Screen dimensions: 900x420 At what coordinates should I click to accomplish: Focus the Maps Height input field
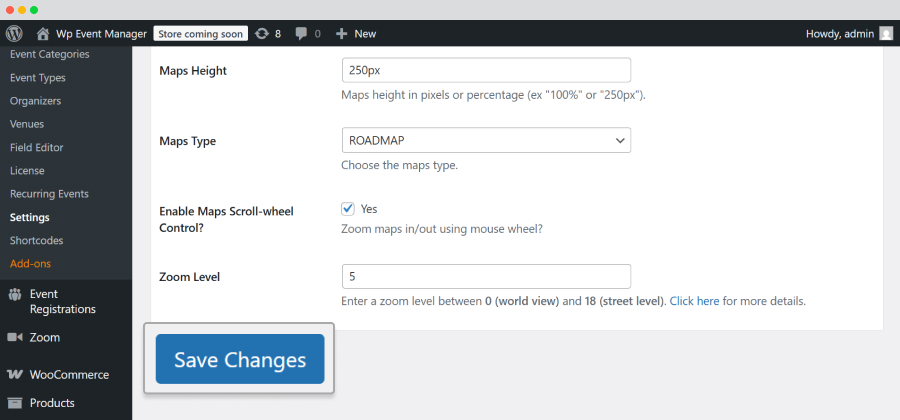click(486, 70)
